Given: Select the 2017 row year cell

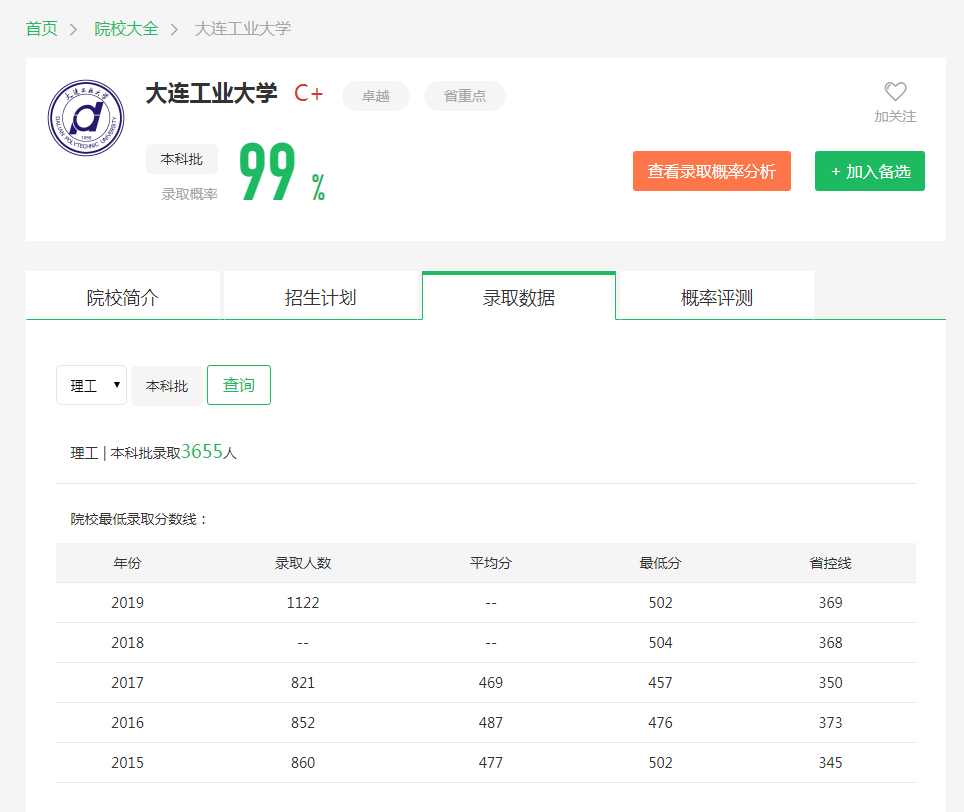Looking at the screenshot, I should click(127, 683).
